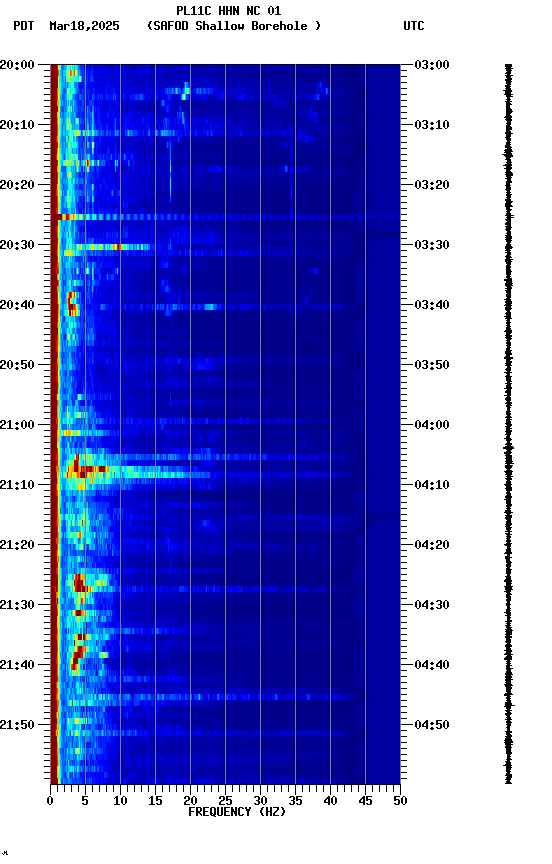Image resolution: width=552 pixels, height=864 pixels.
Task: Click the PDT timezone label
Action: (24, 26)
